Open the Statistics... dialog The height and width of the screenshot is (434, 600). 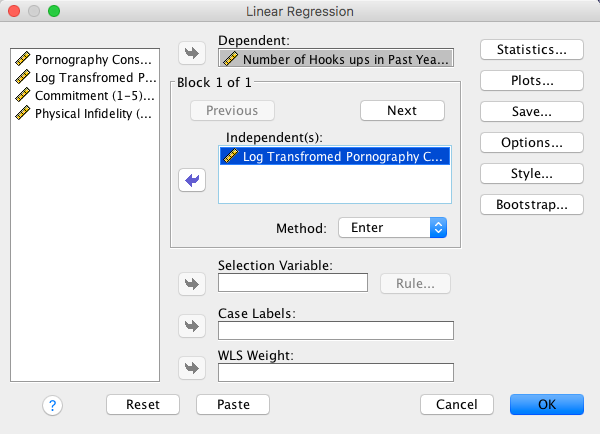coord(531,49)
